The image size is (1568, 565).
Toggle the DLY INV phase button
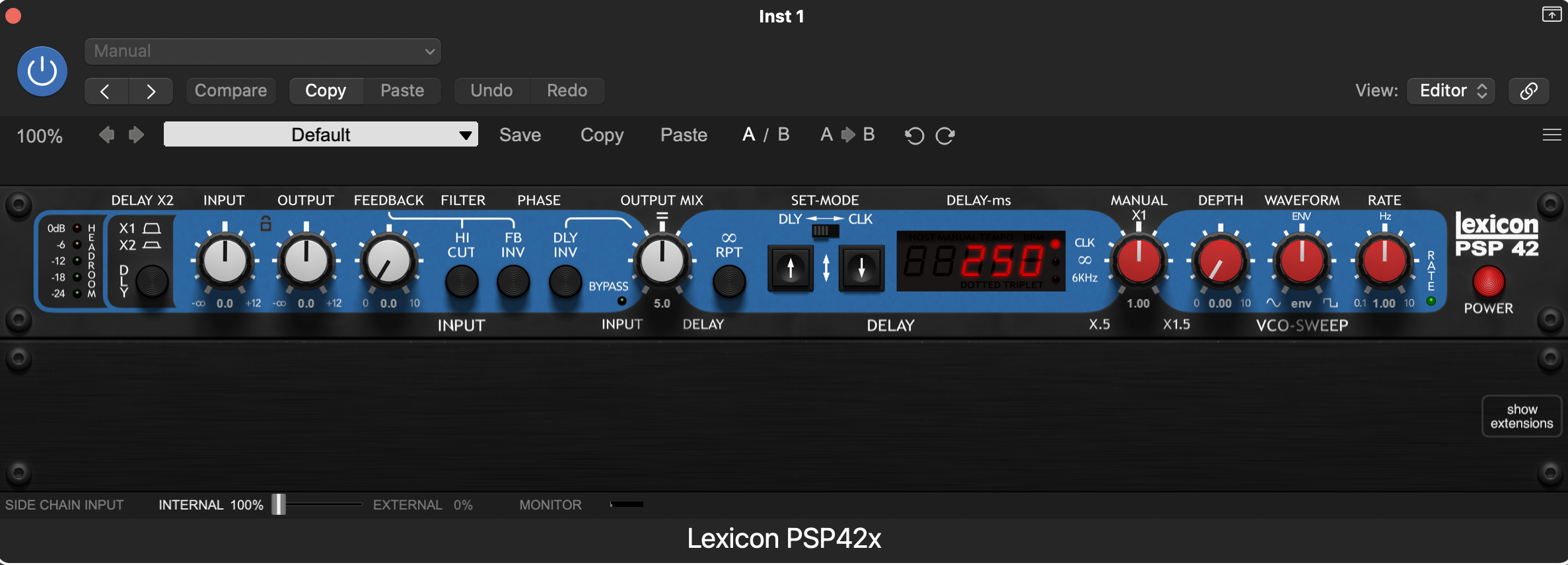click(x=565, y=282)
